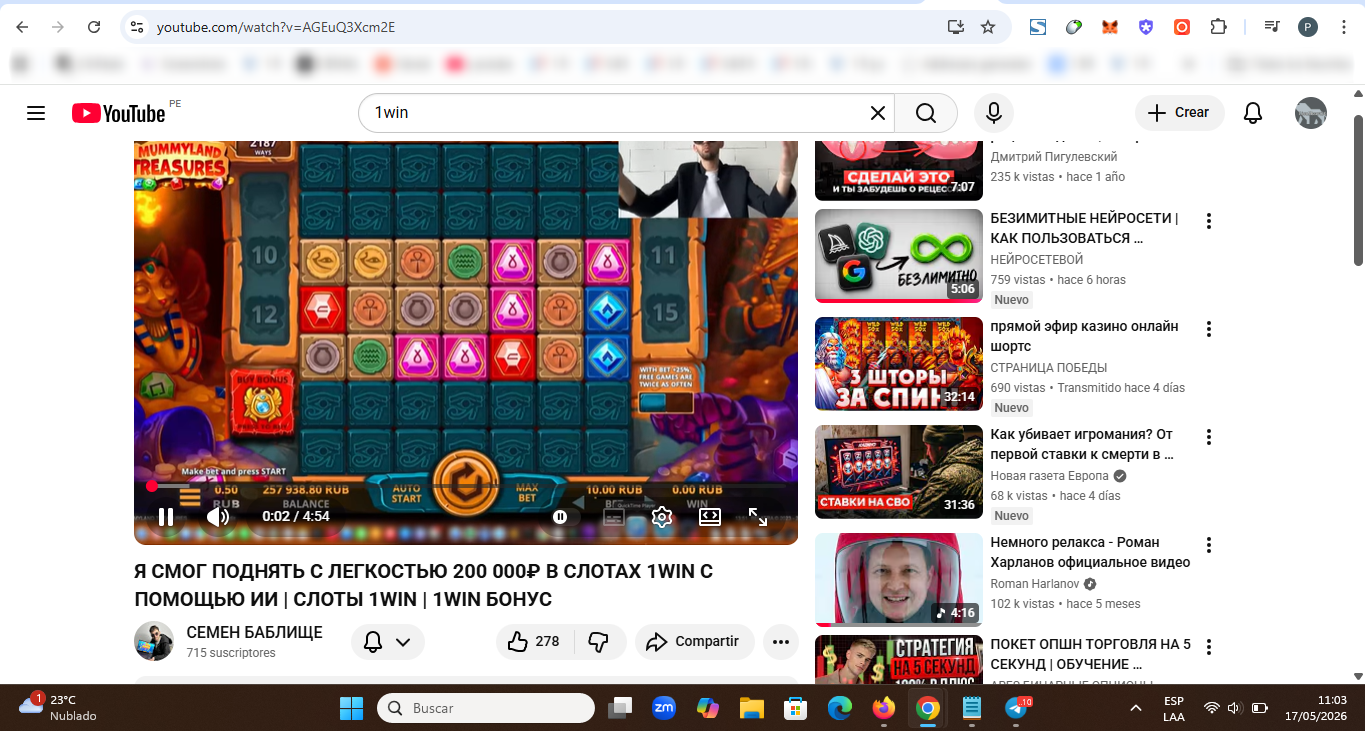
Task: Click the URL in the address bar
Action: point(276,27)
